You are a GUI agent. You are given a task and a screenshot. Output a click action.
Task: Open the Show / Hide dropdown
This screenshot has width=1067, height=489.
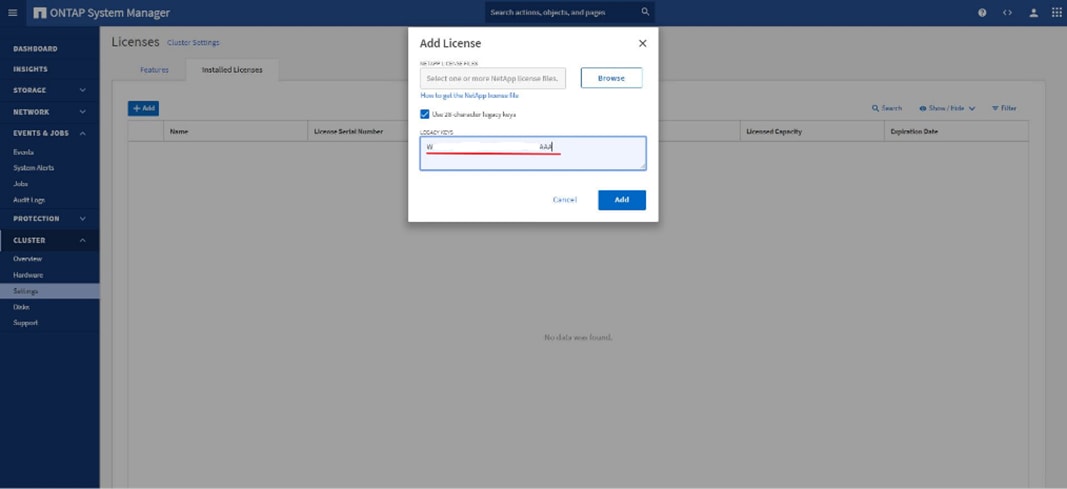point(947,108)
